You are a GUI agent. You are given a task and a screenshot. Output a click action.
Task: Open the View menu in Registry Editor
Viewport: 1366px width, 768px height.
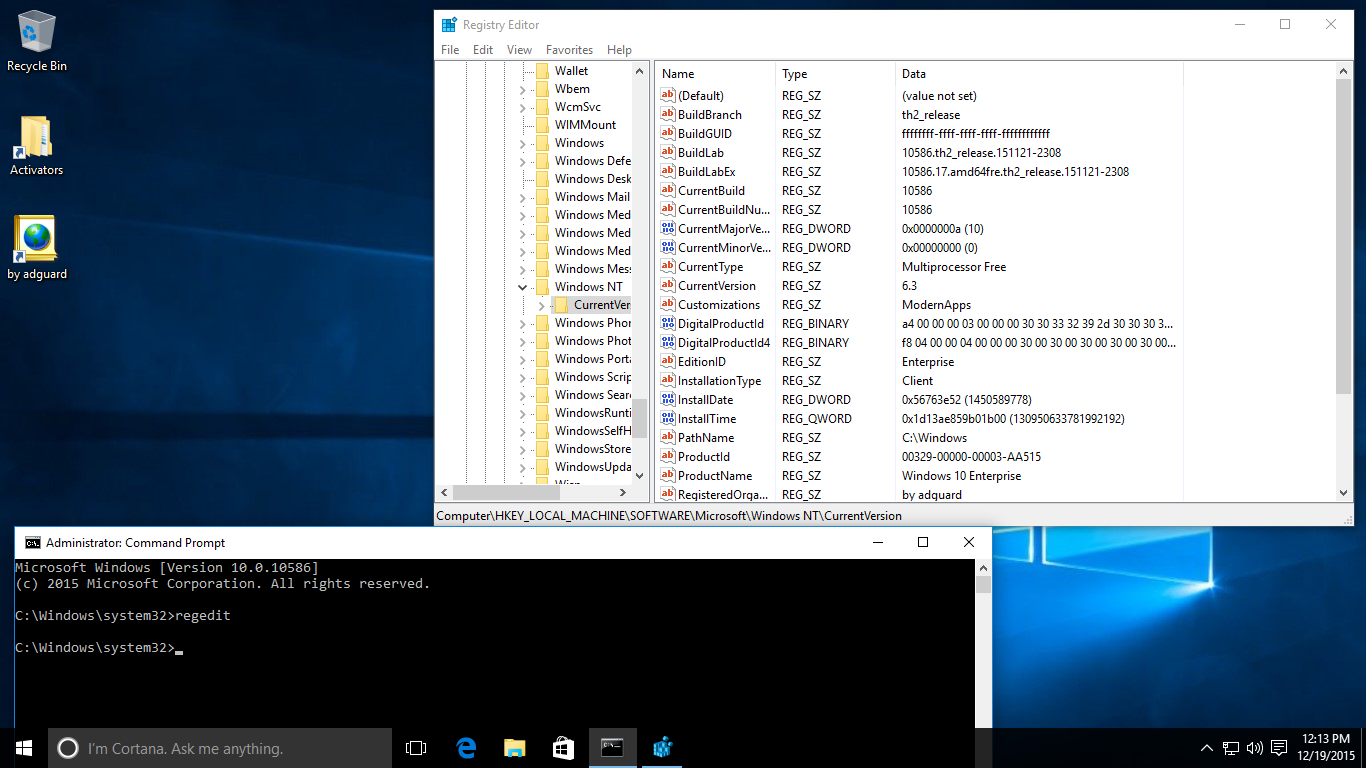click(519, 50)
